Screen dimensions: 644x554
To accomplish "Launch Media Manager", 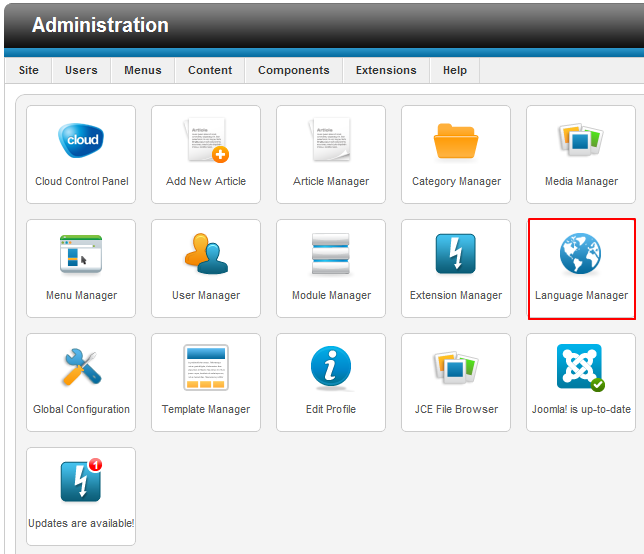I will pos(581,141).
